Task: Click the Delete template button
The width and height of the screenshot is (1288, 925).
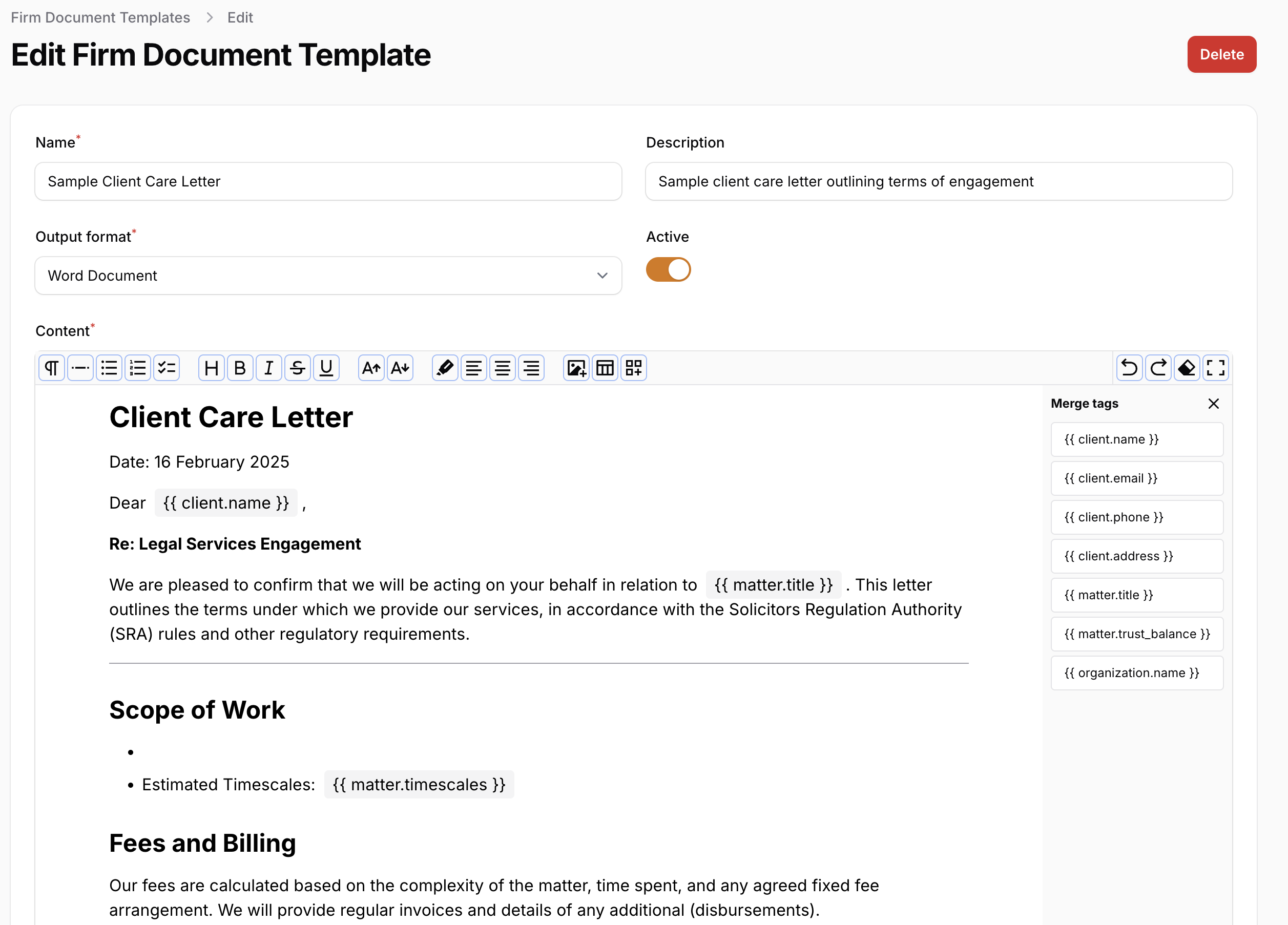Action: (x=1222, y=54)
